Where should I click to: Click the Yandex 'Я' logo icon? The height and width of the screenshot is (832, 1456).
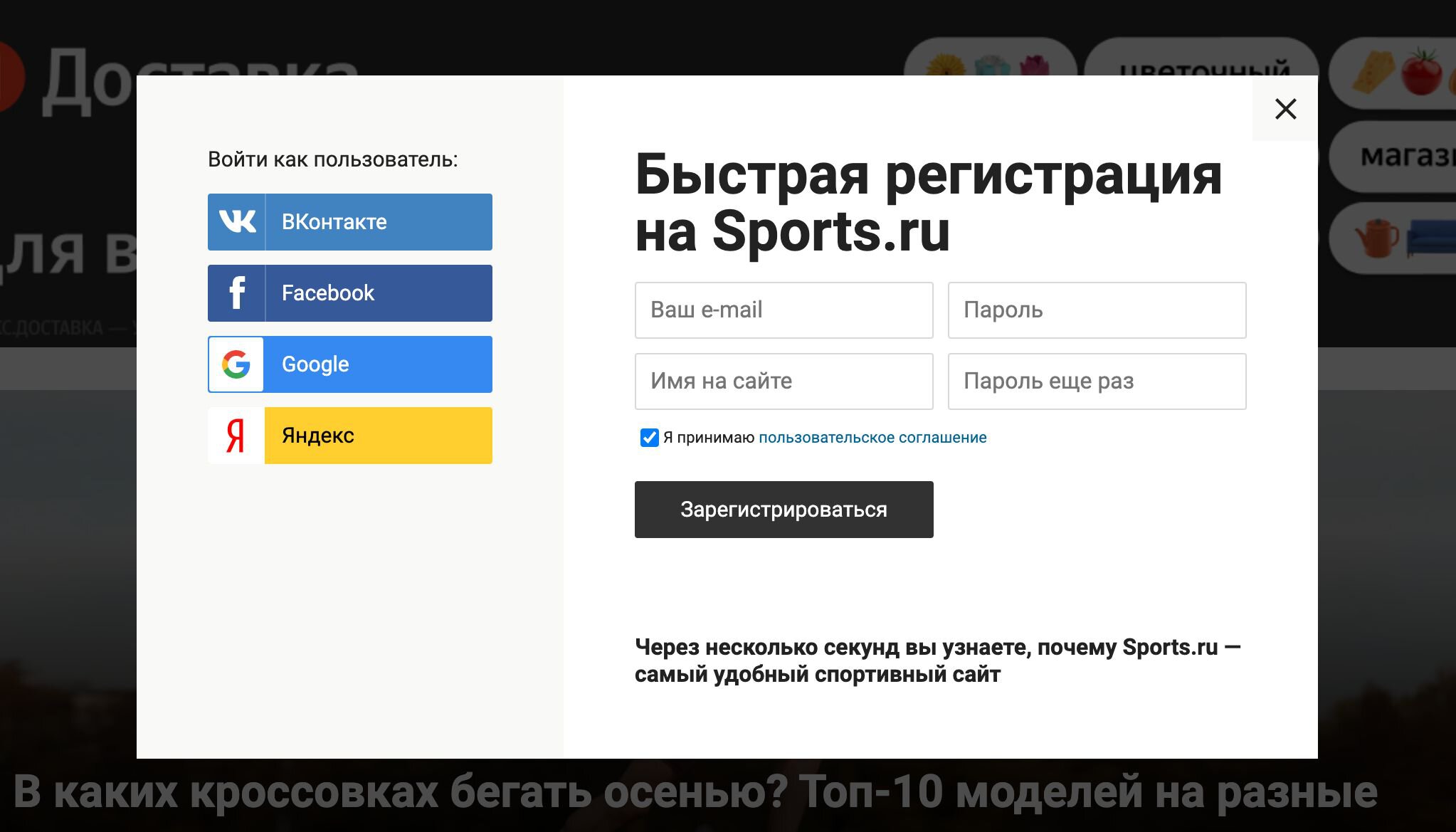(x=236, y=436)
